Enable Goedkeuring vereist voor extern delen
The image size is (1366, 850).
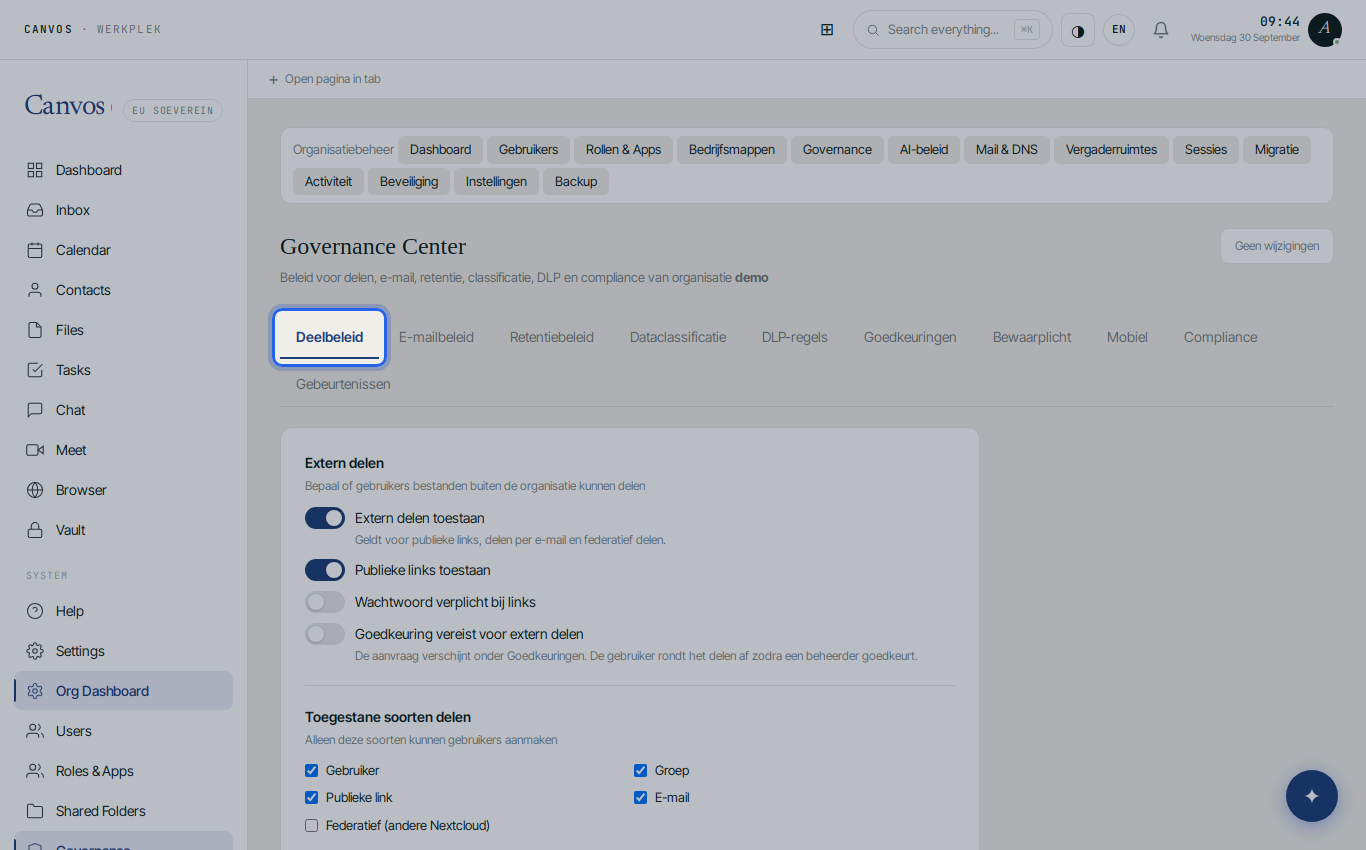point(325,634)
